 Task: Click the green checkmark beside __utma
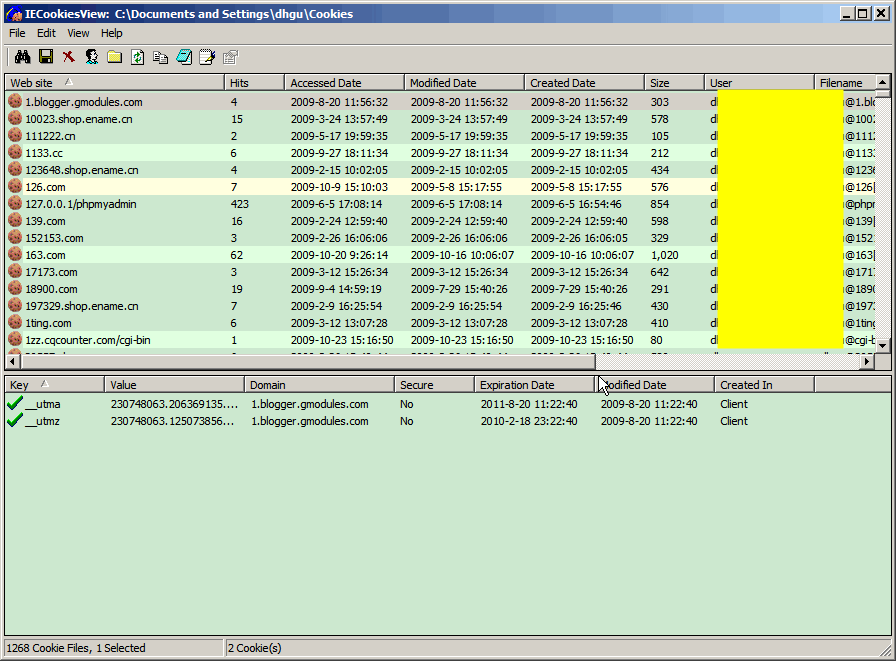[15, 404]
